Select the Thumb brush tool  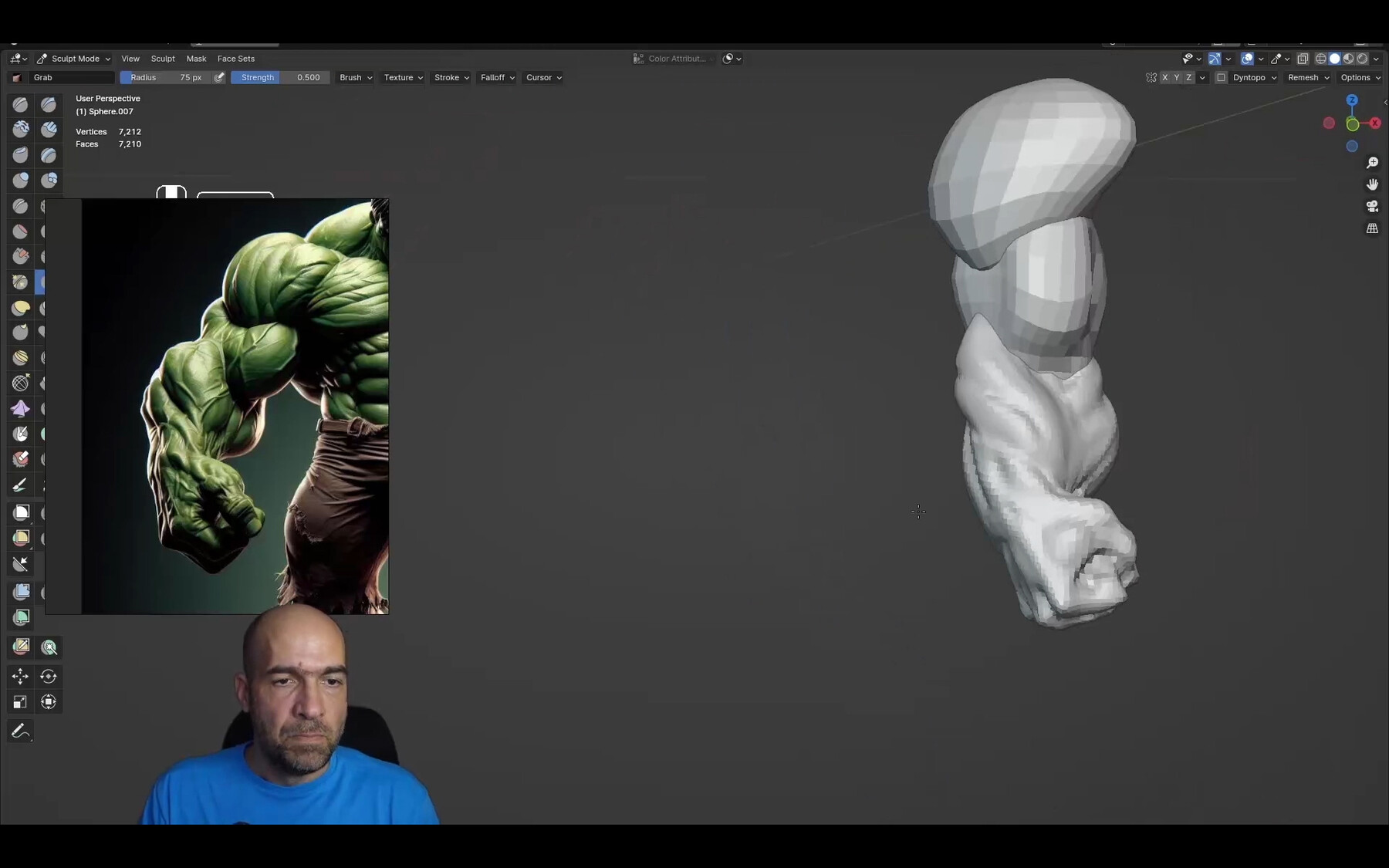point(21,333)
